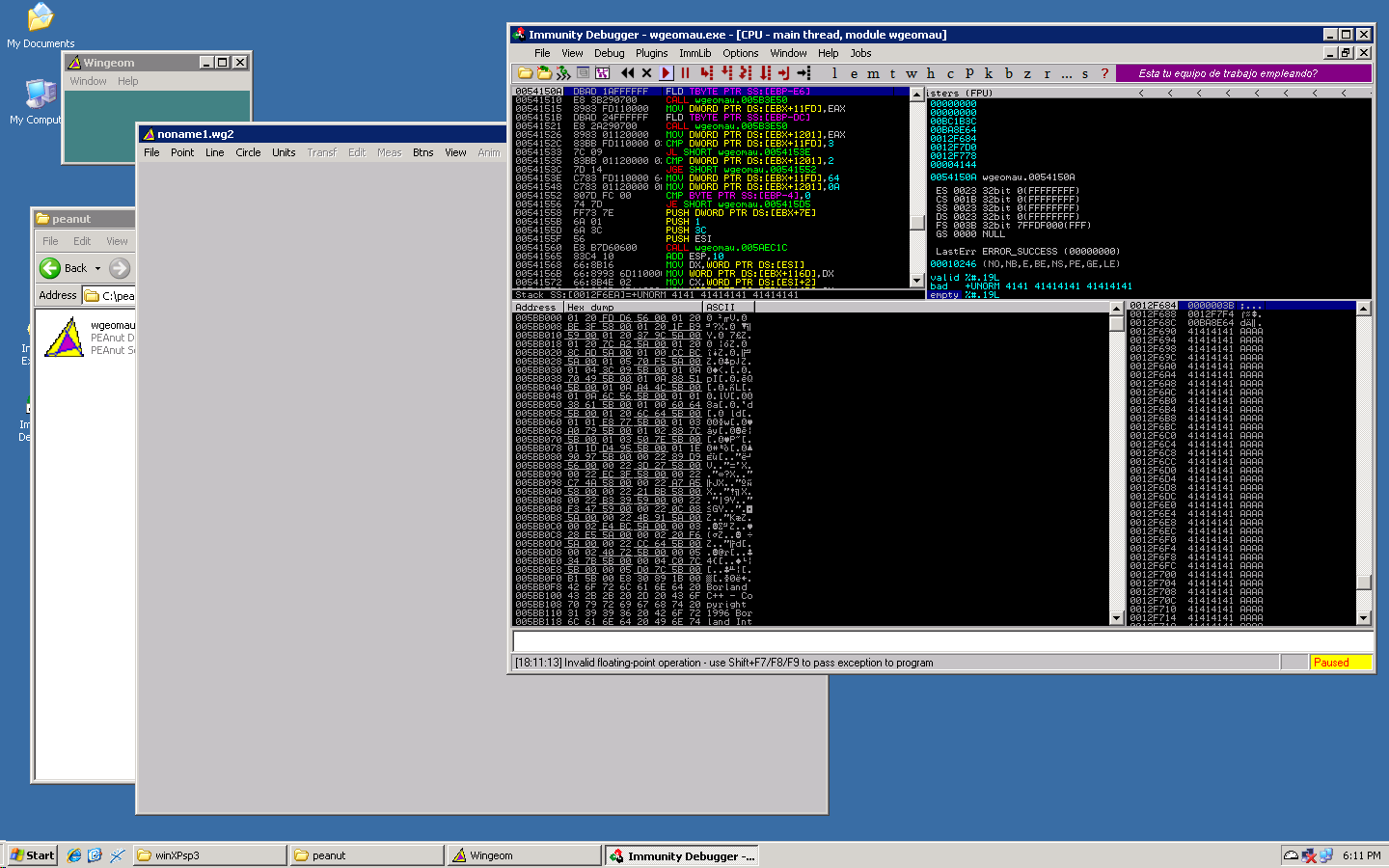This screenshot has height=868, width=1389.
Task: Show handles with 'h' toolbar button
Action: (931, 73)
